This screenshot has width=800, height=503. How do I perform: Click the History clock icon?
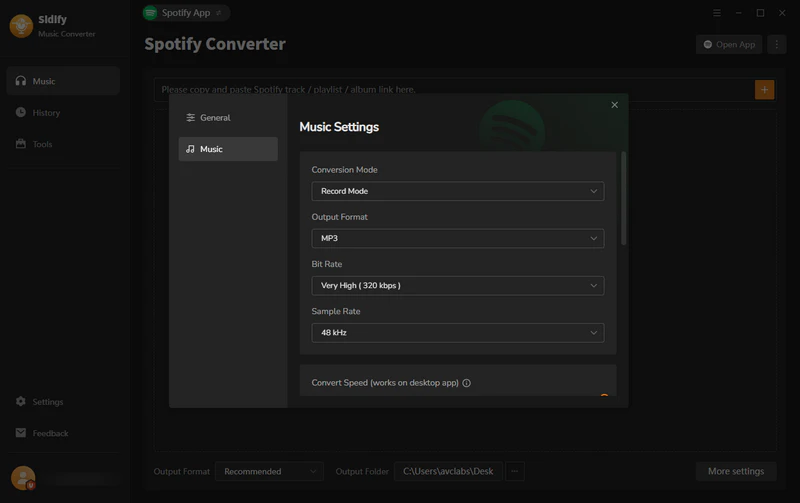tap(20, 112)
